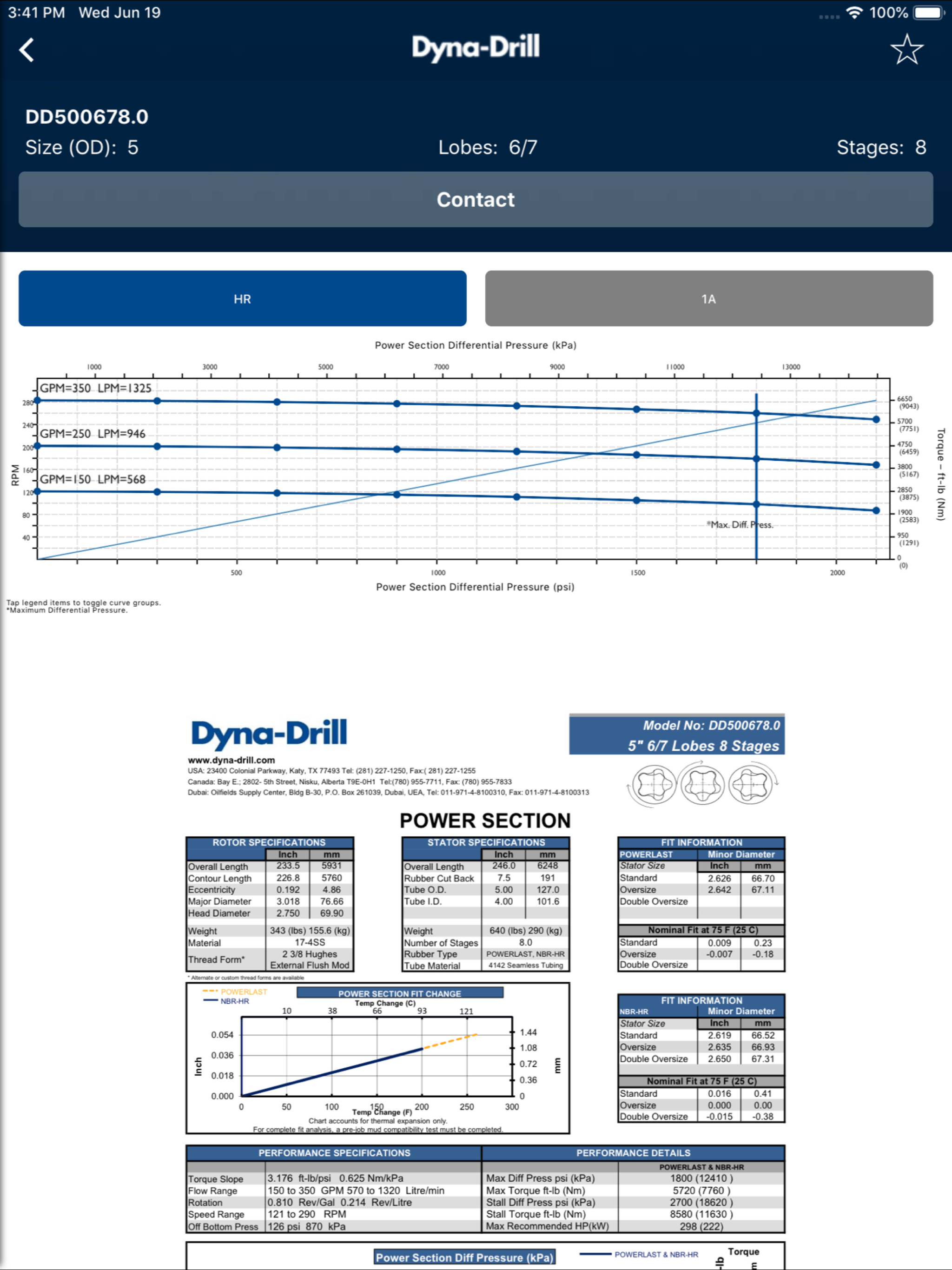The width and height of the screenshot is (952, 1270).
Task: Tap the Max. Diff. Press. marker label
Action: coord(740,525)
